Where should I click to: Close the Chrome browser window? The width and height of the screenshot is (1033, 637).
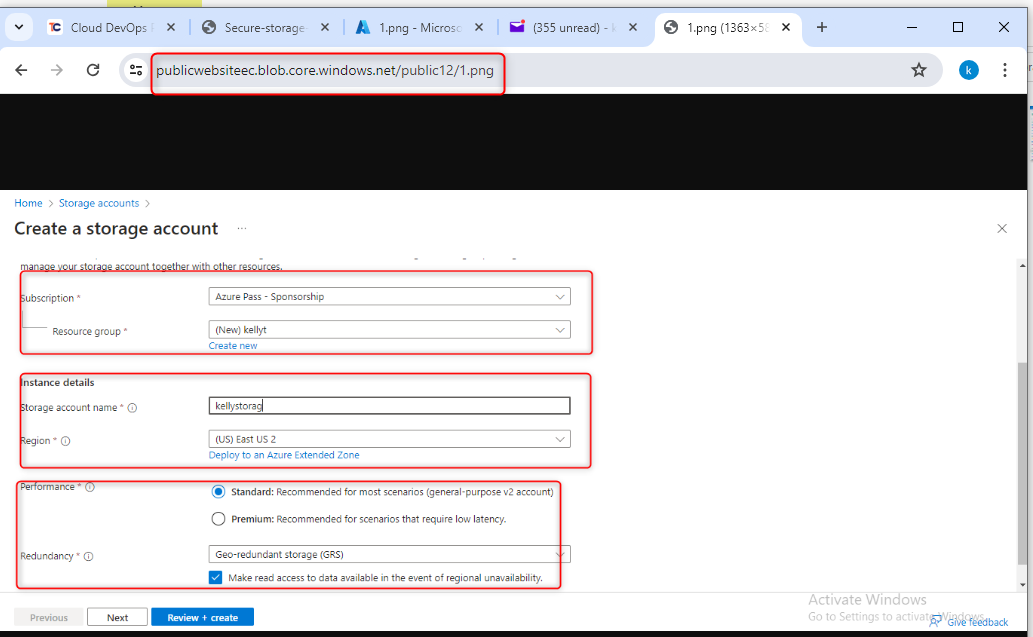pos(1003,27)
